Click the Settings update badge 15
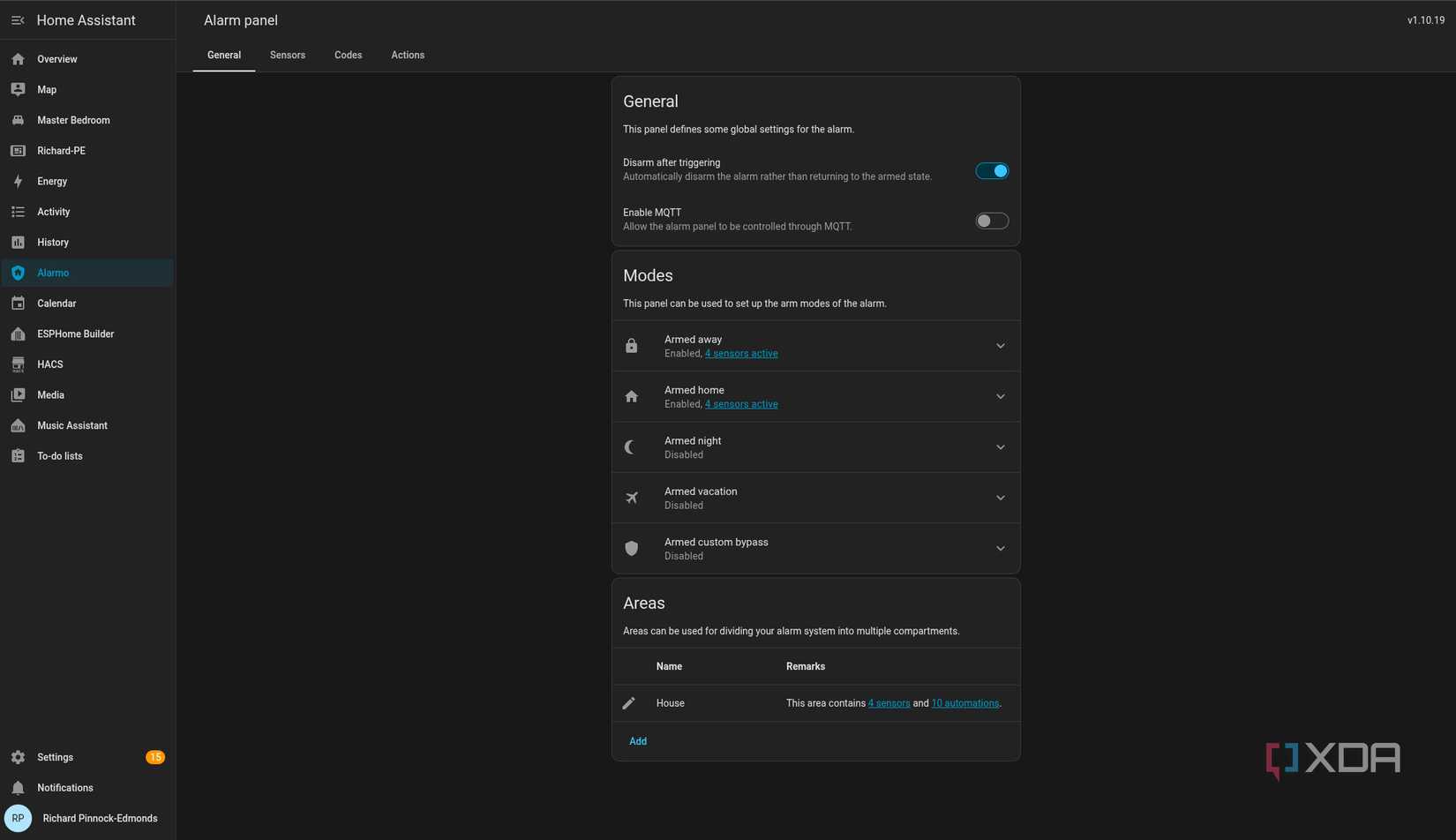The image size is (1456, 840). coord(155,758)
